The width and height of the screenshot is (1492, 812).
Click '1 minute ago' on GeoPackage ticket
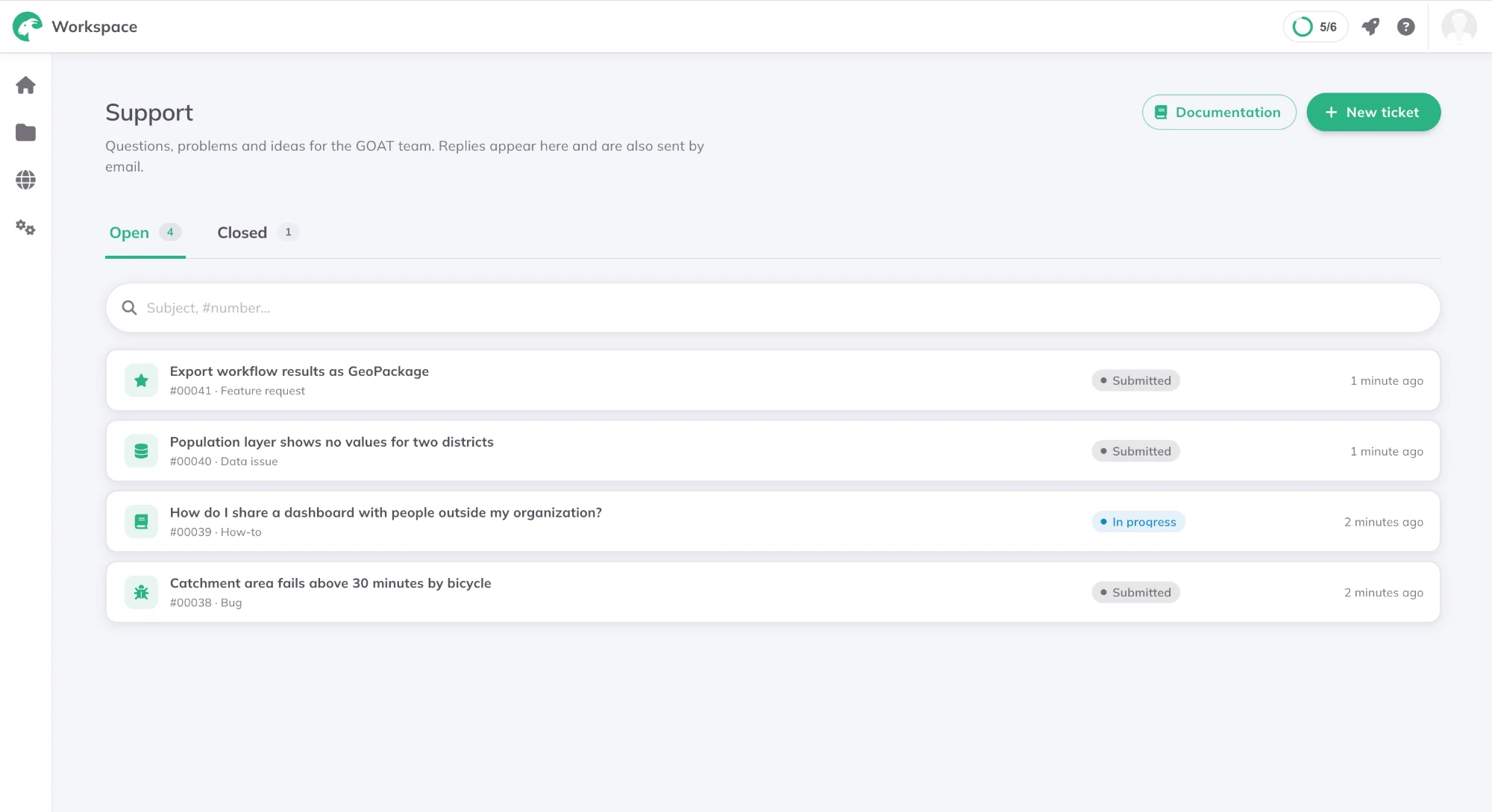pyautogui.click(x=1387, y=381)
